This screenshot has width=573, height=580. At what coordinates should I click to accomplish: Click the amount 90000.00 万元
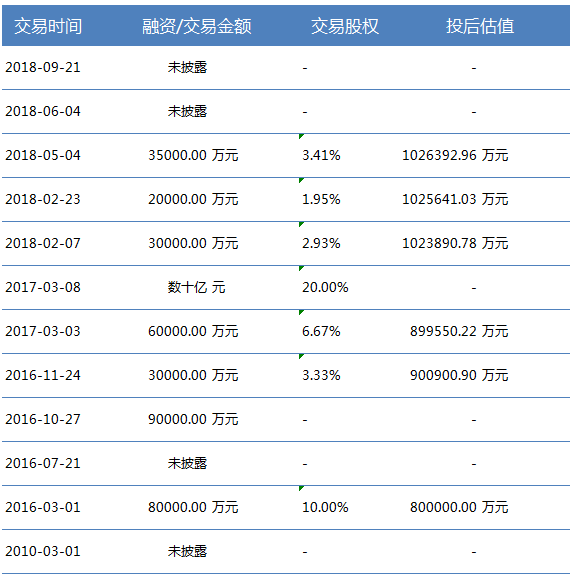click(x=193, y=419)
